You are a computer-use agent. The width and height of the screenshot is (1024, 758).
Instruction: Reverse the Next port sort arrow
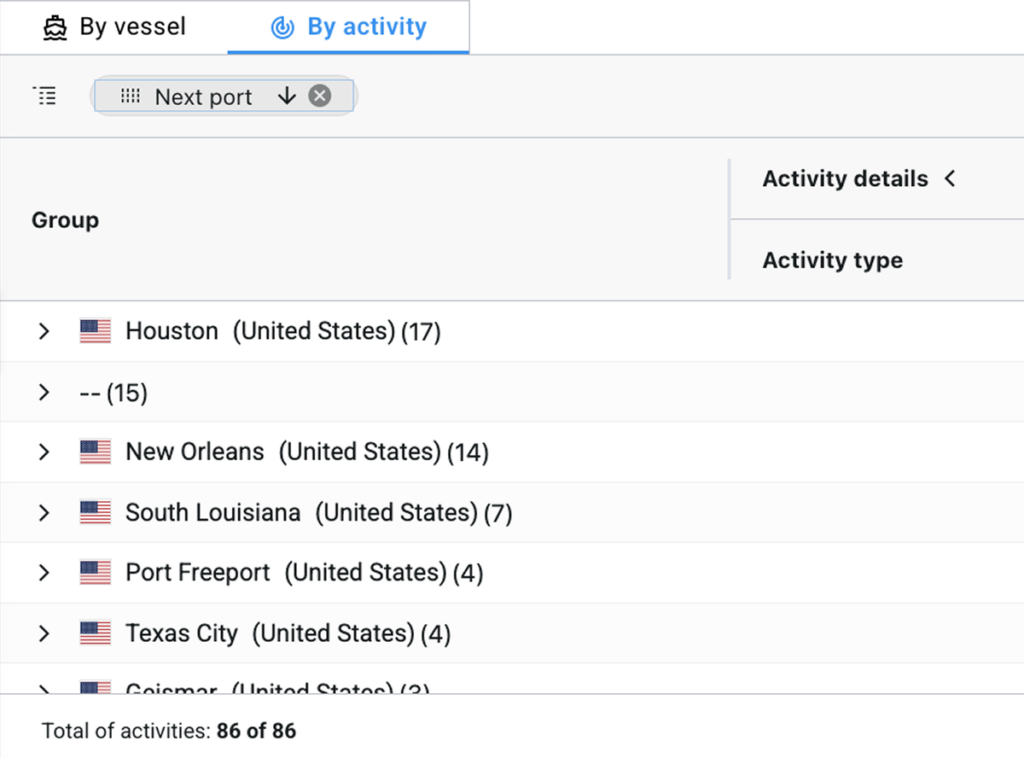(287, 96)
